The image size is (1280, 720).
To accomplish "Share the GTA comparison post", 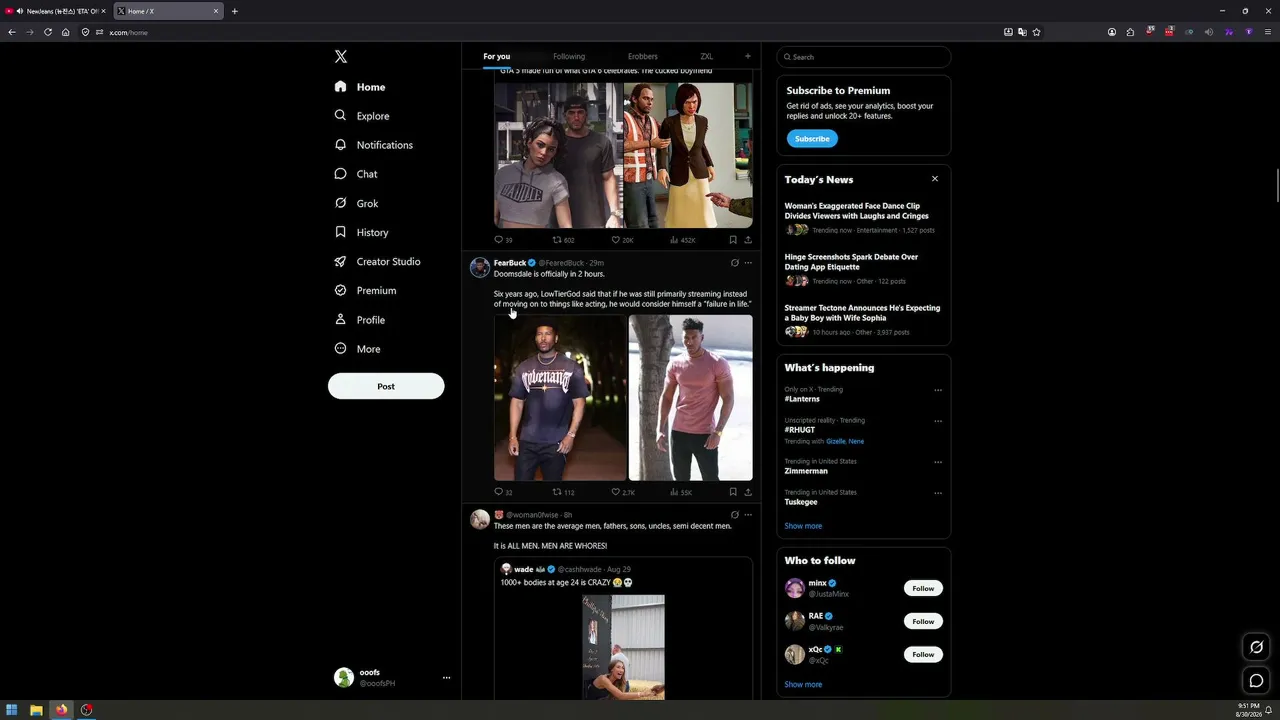I will (x=748, y=240).
